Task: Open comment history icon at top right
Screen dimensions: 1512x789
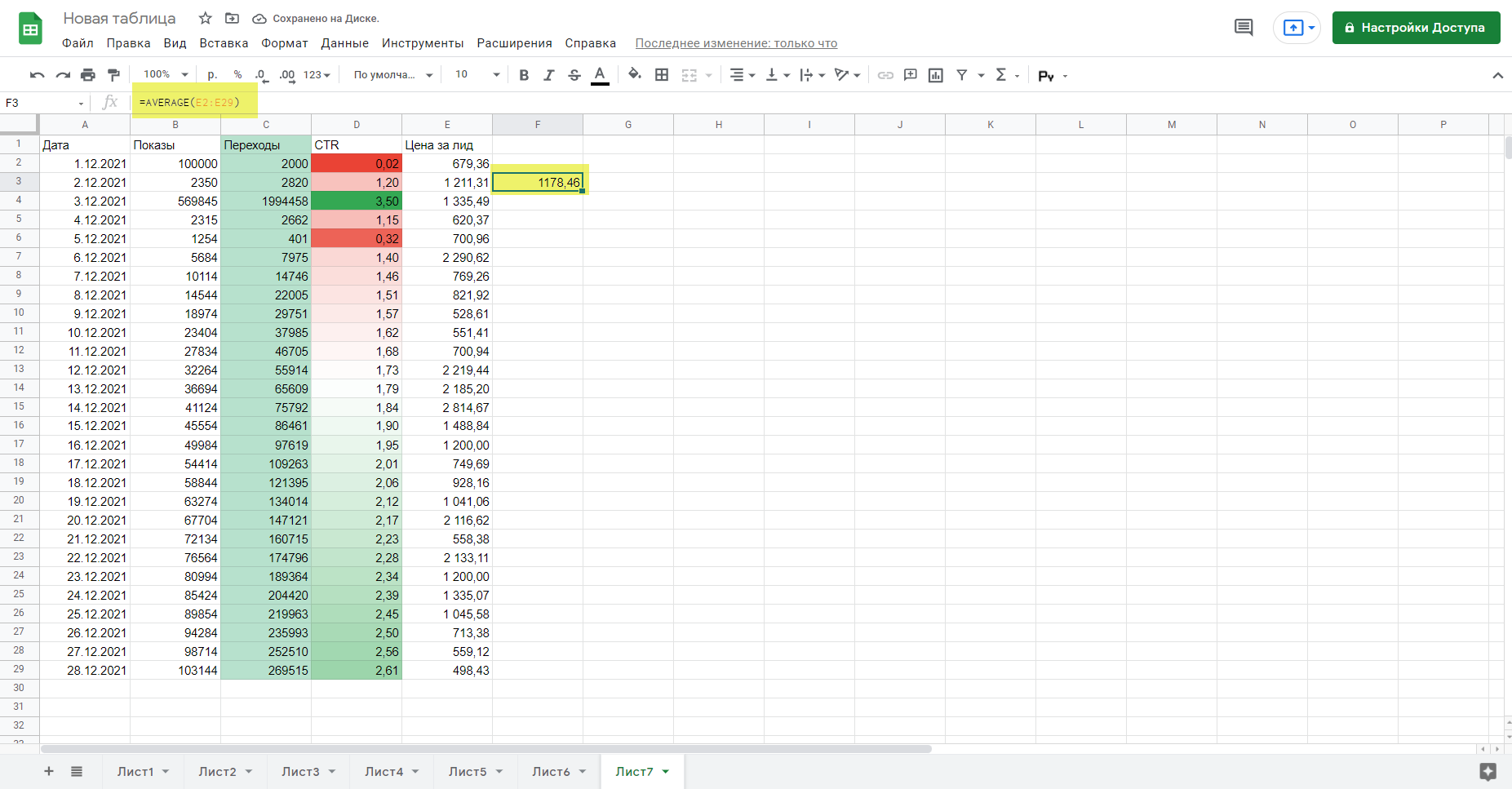Action: [x=1244, y=28]
